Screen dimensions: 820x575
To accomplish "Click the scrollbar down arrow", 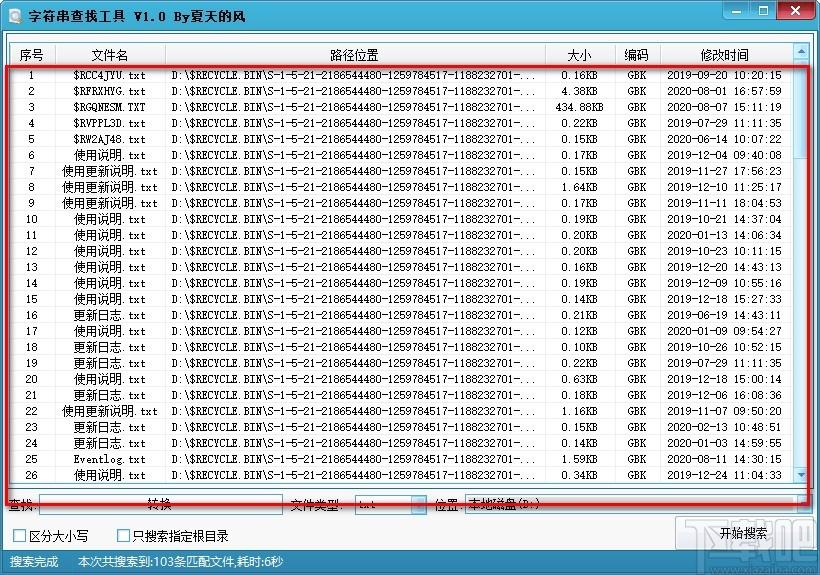I will [801, 474].
